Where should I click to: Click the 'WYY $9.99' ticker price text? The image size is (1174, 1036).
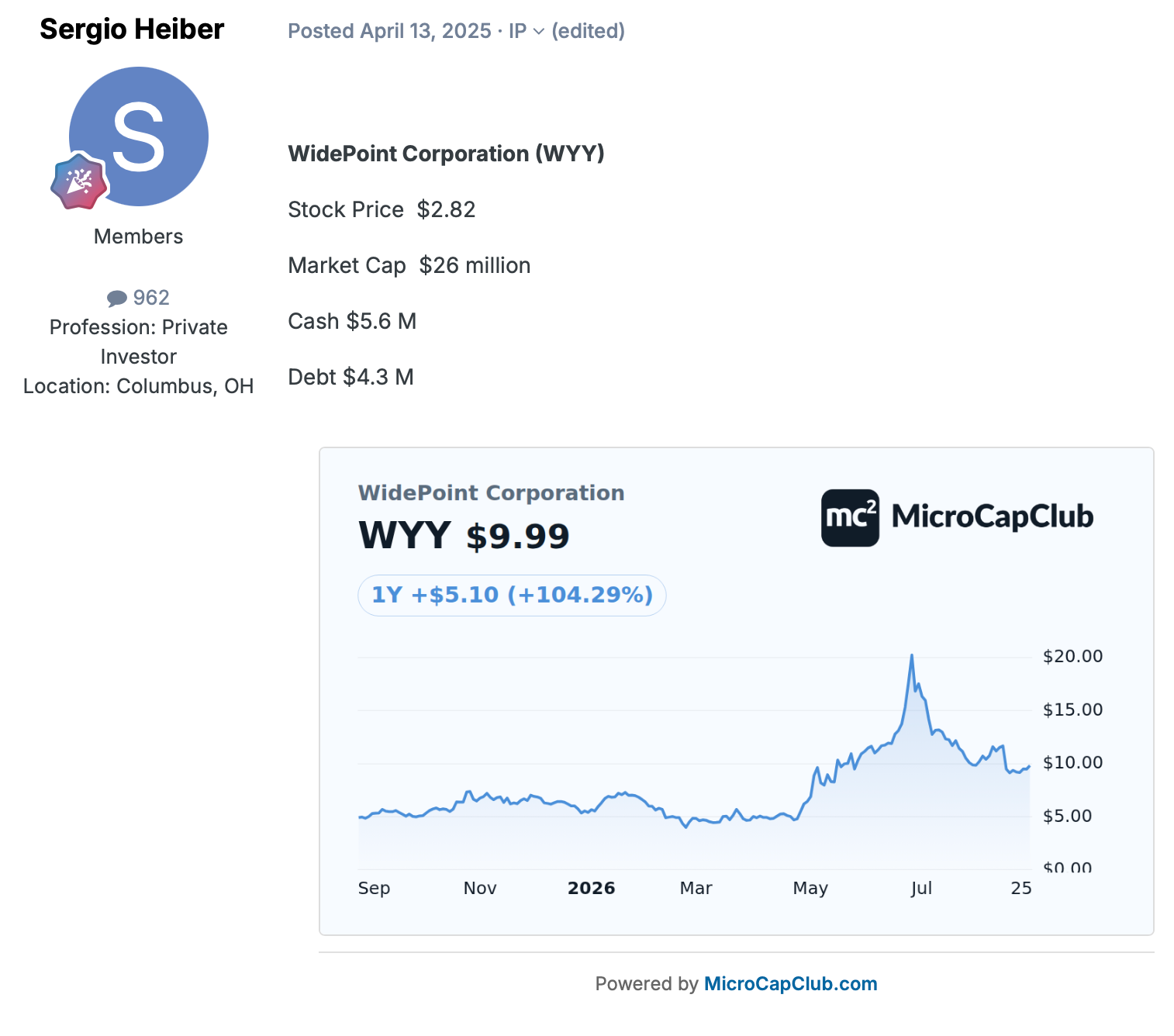click(464, 536)
